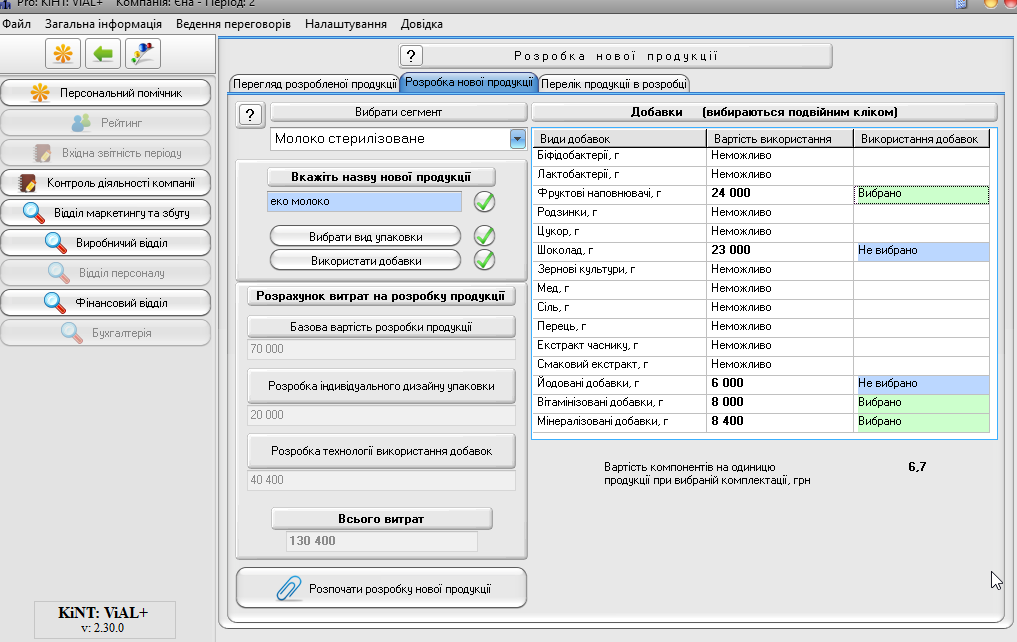1017x642 pixels.
Task: Toggle Вітамінізовані добавки Вибрано cell
Action: [x=922, y=402]
